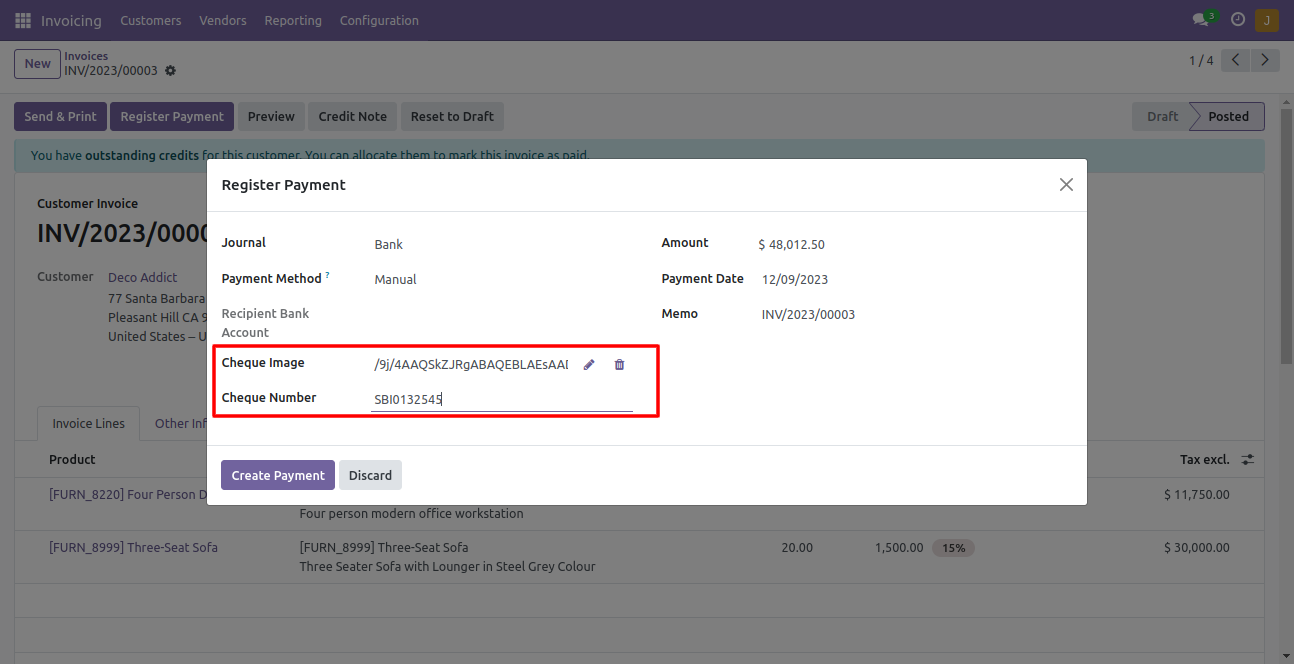
Task: Open the activities clock icon
Action: click(x=1238, y=20)
